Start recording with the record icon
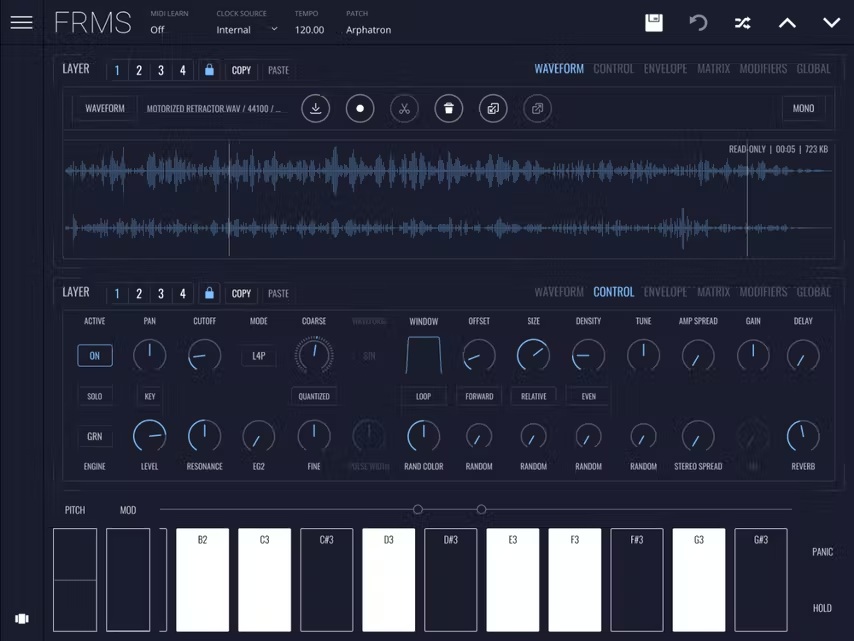The width and height of the screenshot is (854, 641). [359, 108]
